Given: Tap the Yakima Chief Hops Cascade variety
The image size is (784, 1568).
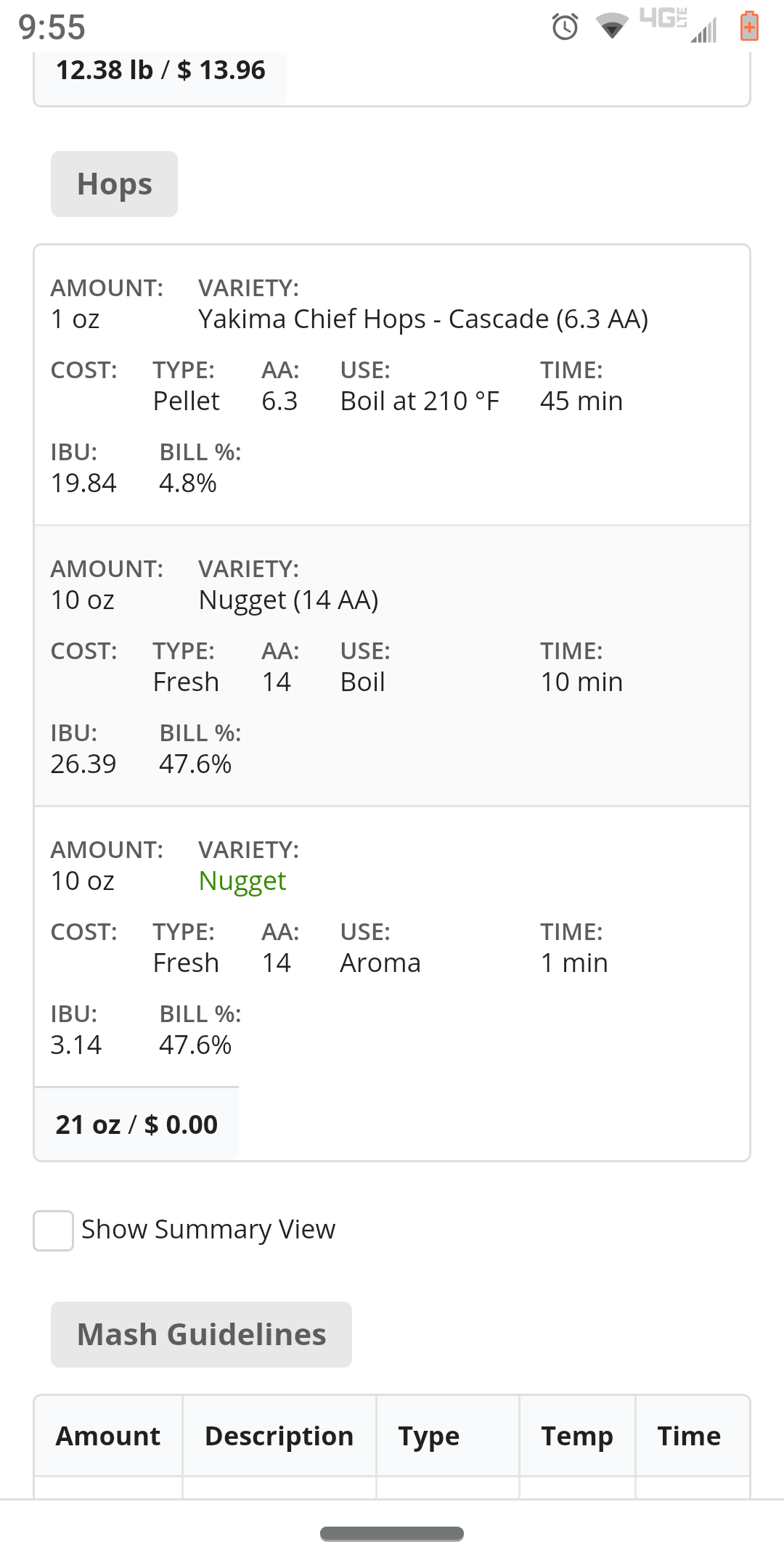Looking at the screenshot, I should click(422, 319).
